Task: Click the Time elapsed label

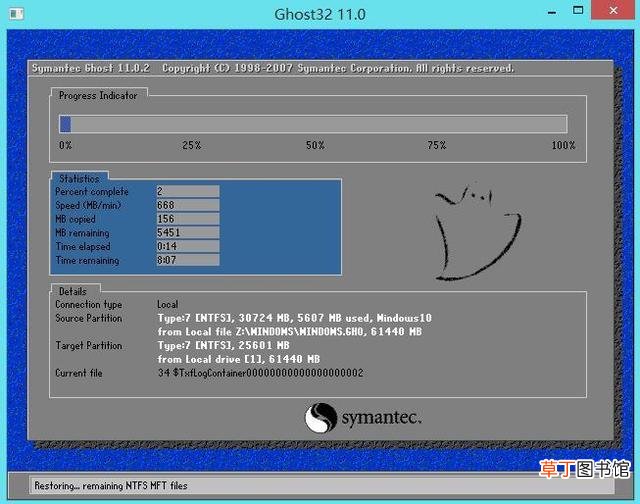Action: 83,246
